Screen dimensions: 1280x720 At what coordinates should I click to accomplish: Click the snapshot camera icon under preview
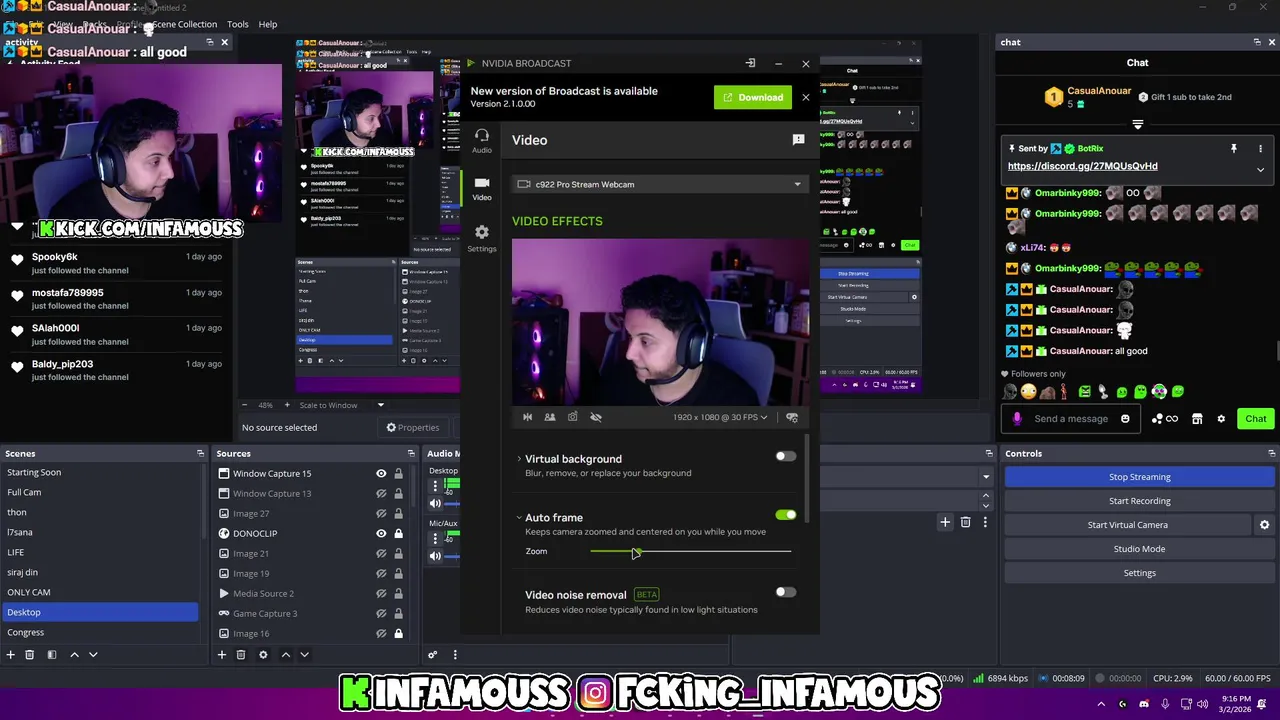pyautogui.click(x=573, y=417)
